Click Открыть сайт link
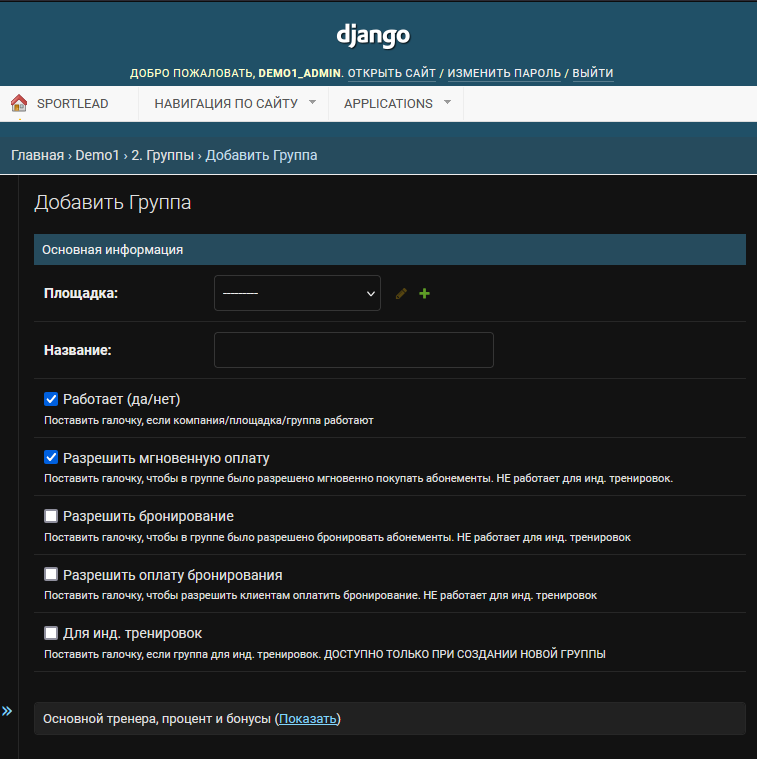Image resolution: width=757 pixels, height=759 pixels. point(392,73)
